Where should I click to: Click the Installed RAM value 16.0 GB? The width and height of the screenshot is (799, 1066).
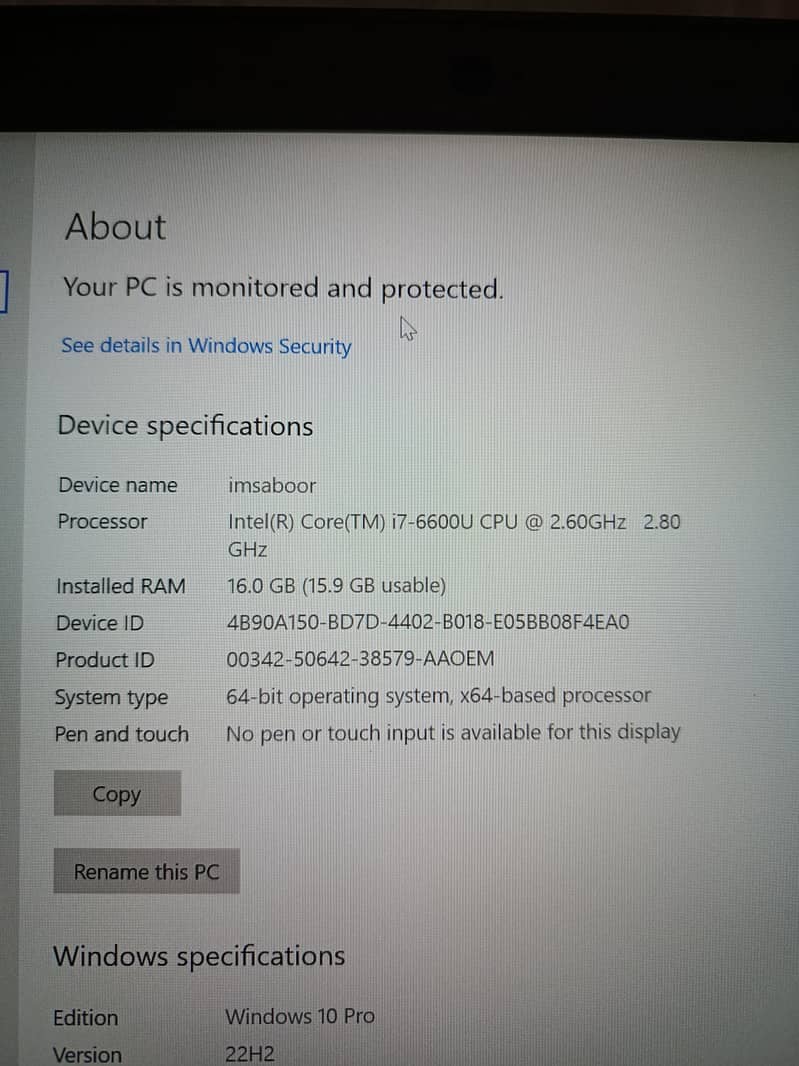(336, 585)
